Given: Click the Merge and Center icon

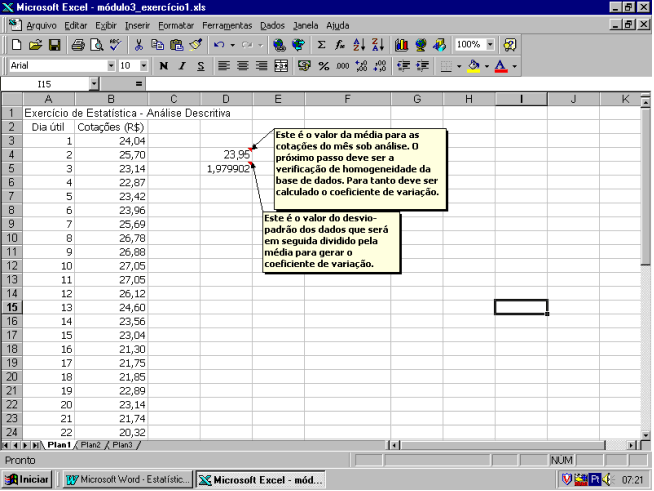Looking at the screenshot, I should 281,66.
